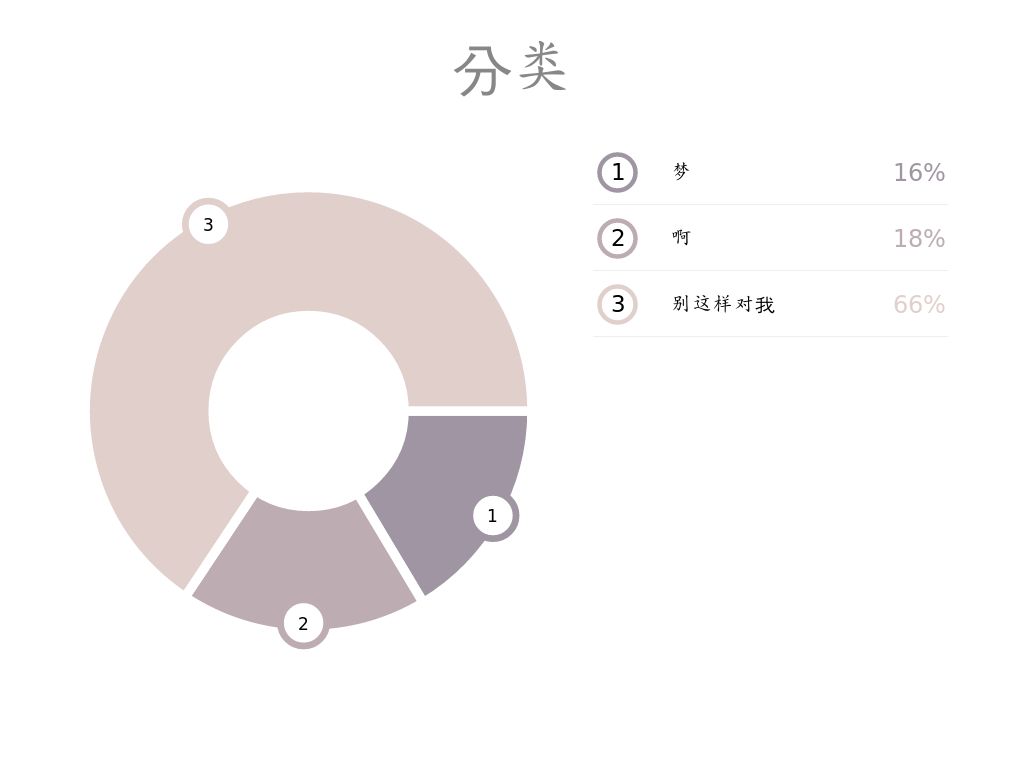Select the 16% value in the legend
1024x768 pixels.
pos(918,173)
